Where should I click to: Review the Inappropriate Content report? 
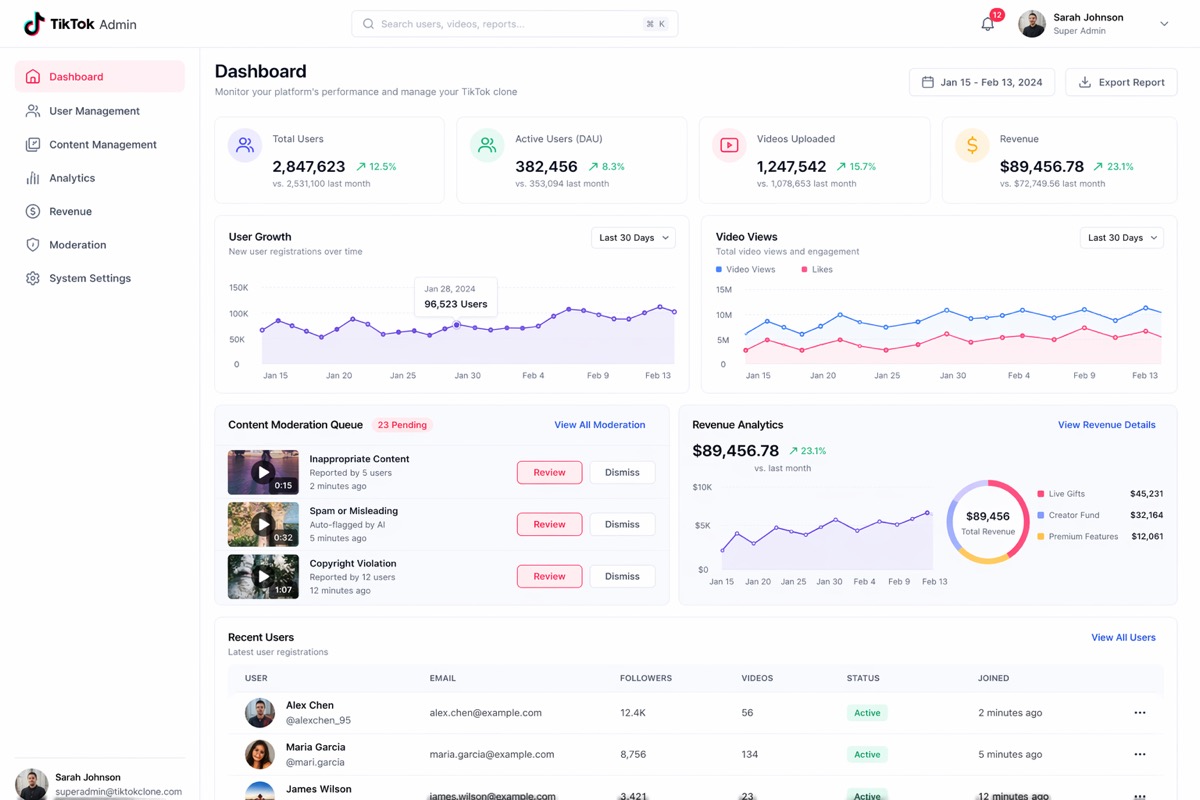549,472
